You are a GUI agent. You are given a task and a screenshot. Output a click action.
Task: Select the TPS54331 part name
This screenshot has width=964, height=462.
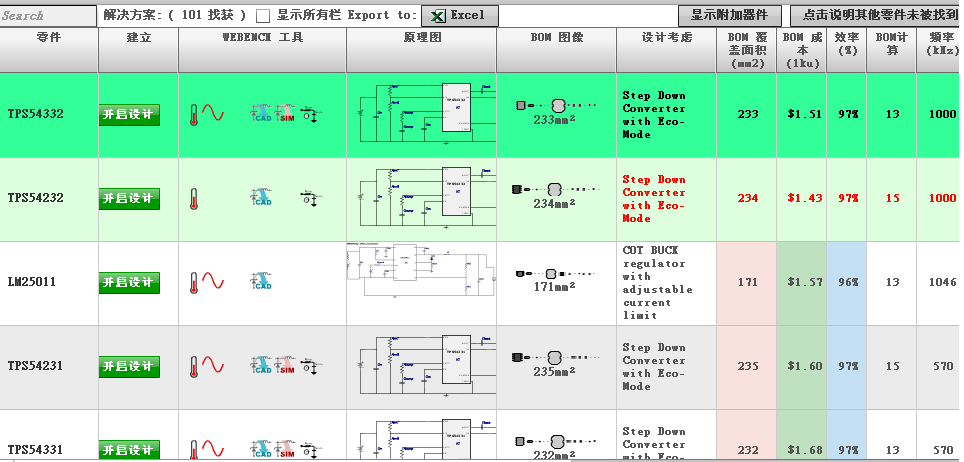(x=36, y=450)
